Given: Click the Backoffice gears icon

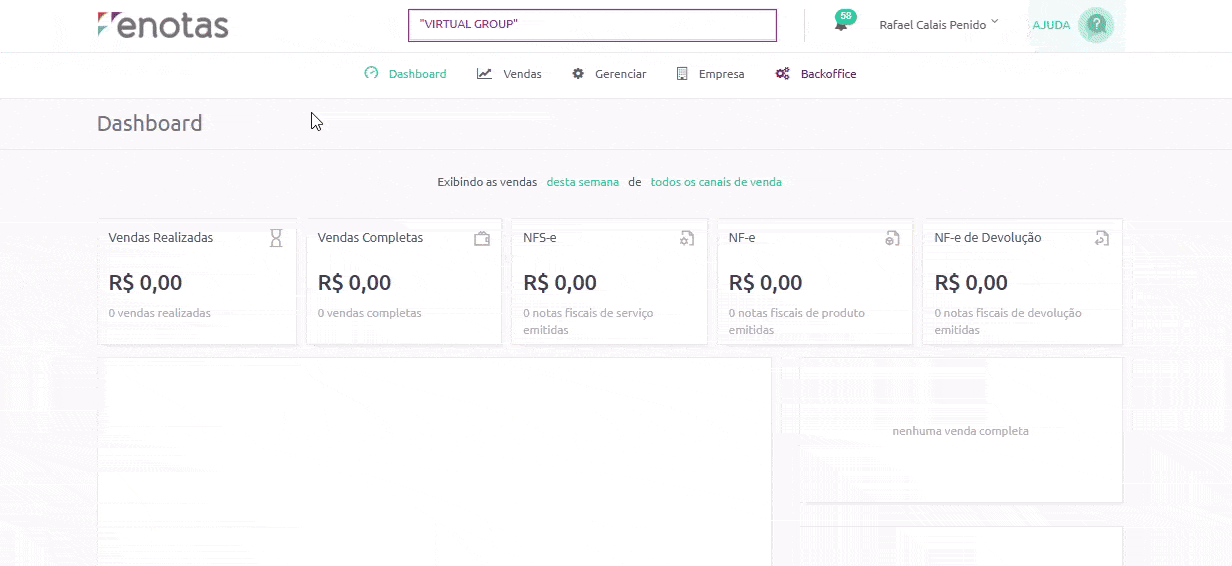Looking at the screenshot, I should pyautogui.click(x=783, y=74).
